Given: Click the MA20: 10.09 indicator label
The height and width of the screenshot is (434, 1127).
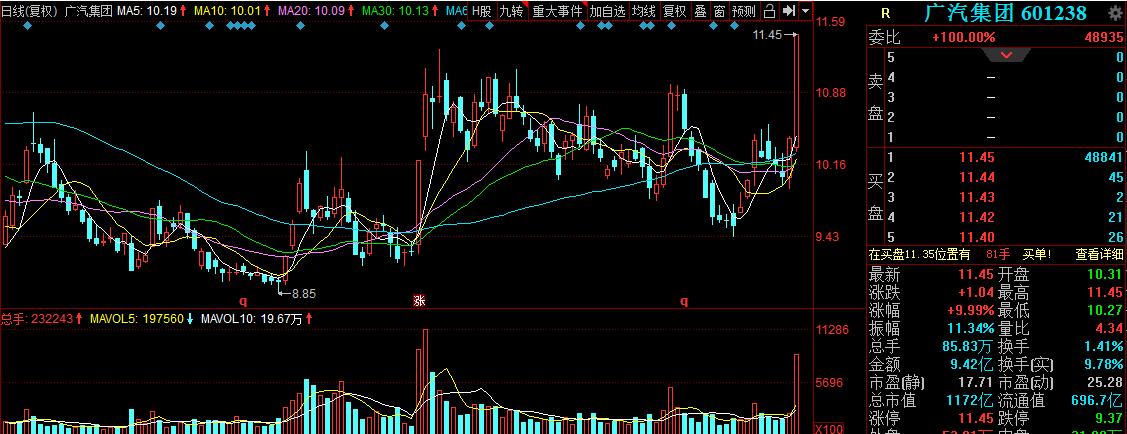Looking at the screenshot, I should tap(310, 11).
